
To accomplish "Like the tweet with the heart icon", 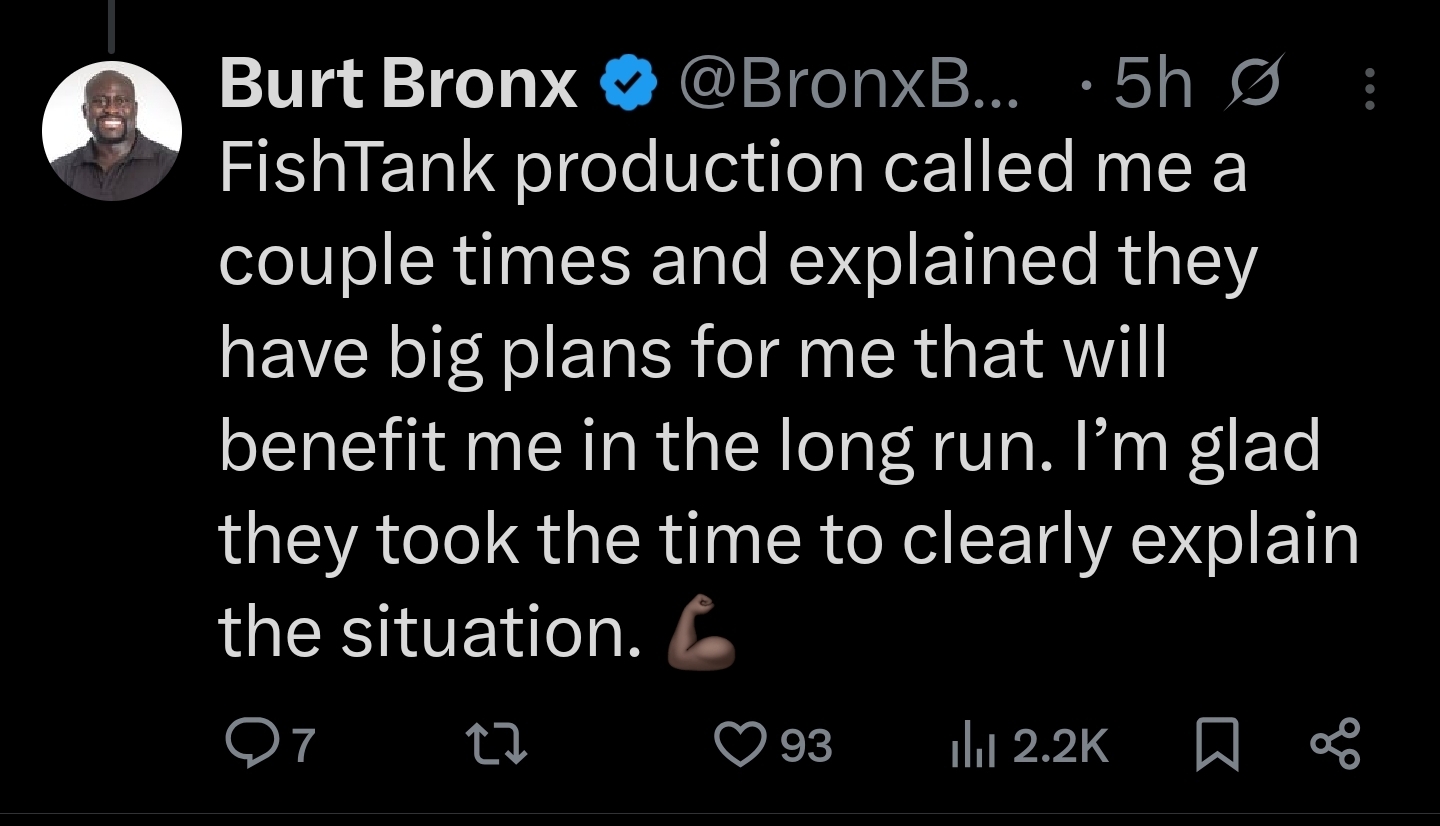I will tap(740, 746).
